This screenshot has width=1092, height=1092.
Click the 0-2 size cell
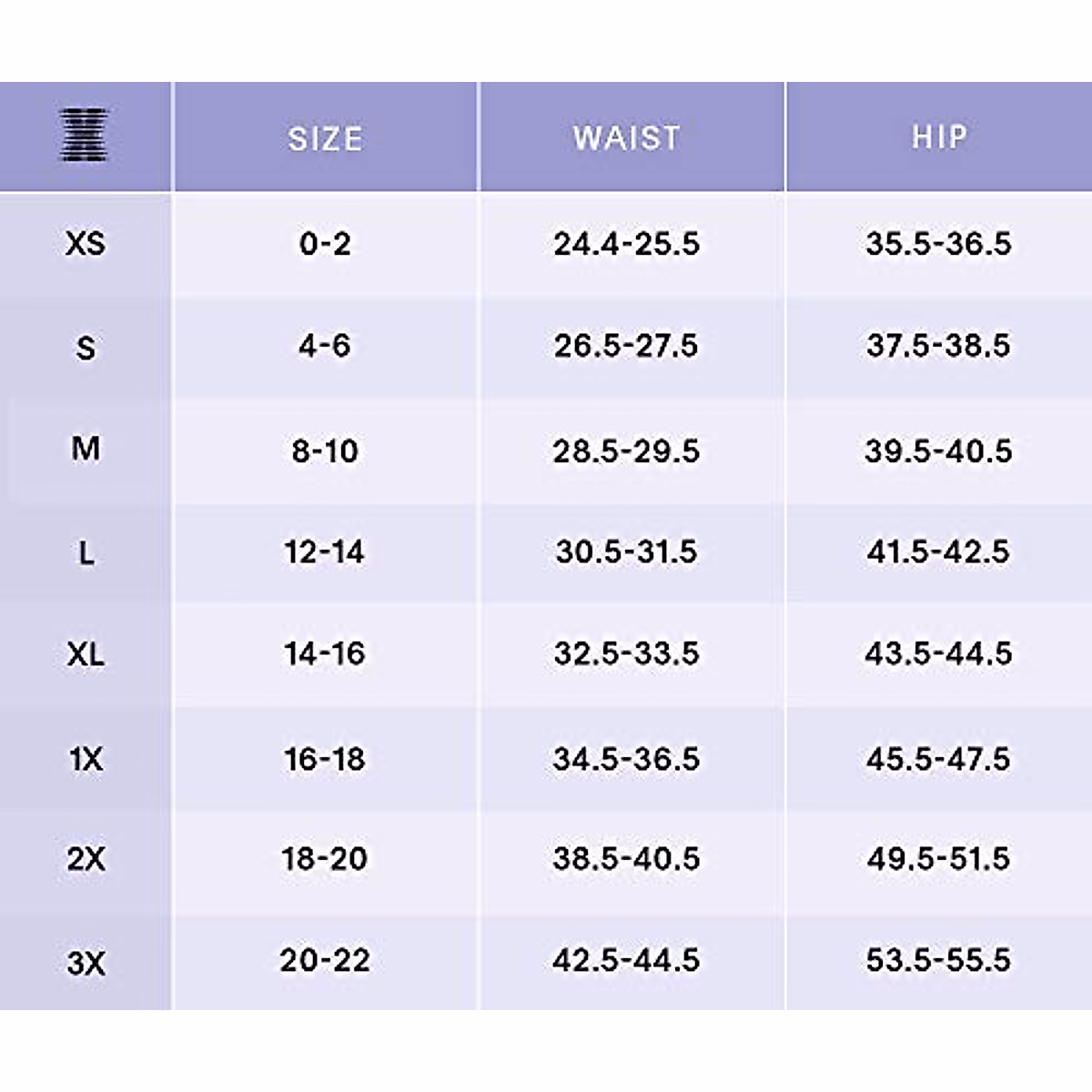pyautogui.click(x=325, y=244)
